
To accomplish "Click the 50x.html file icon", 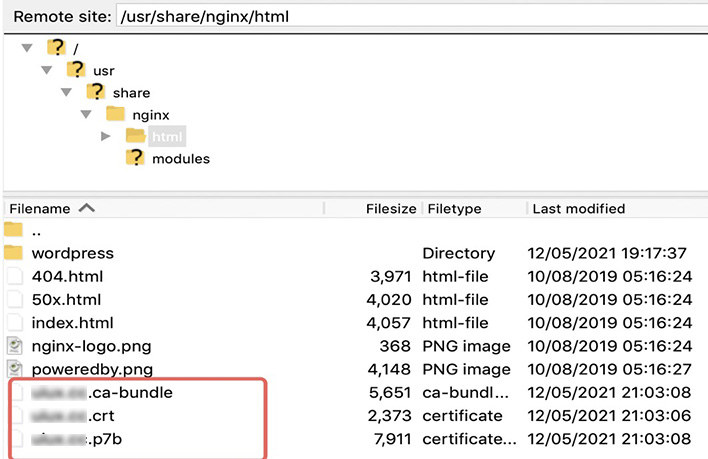I will (14, 299).
